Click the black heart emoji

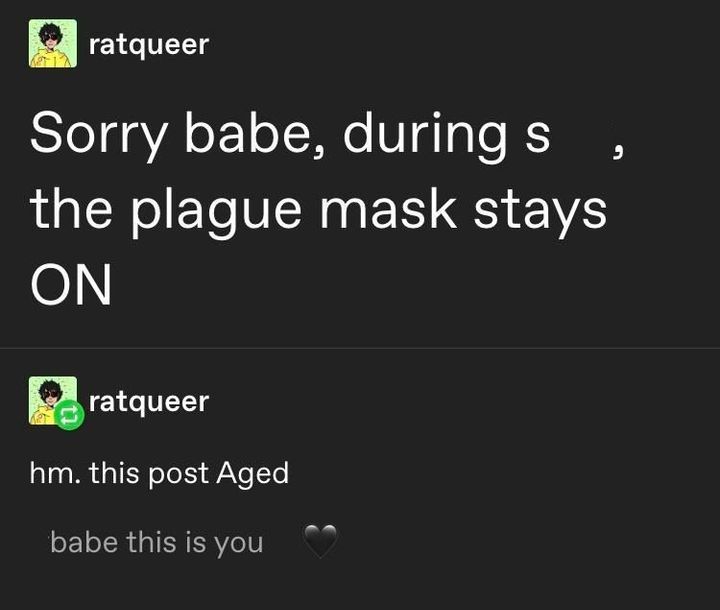pyautogui.click(x=321, y=541)
